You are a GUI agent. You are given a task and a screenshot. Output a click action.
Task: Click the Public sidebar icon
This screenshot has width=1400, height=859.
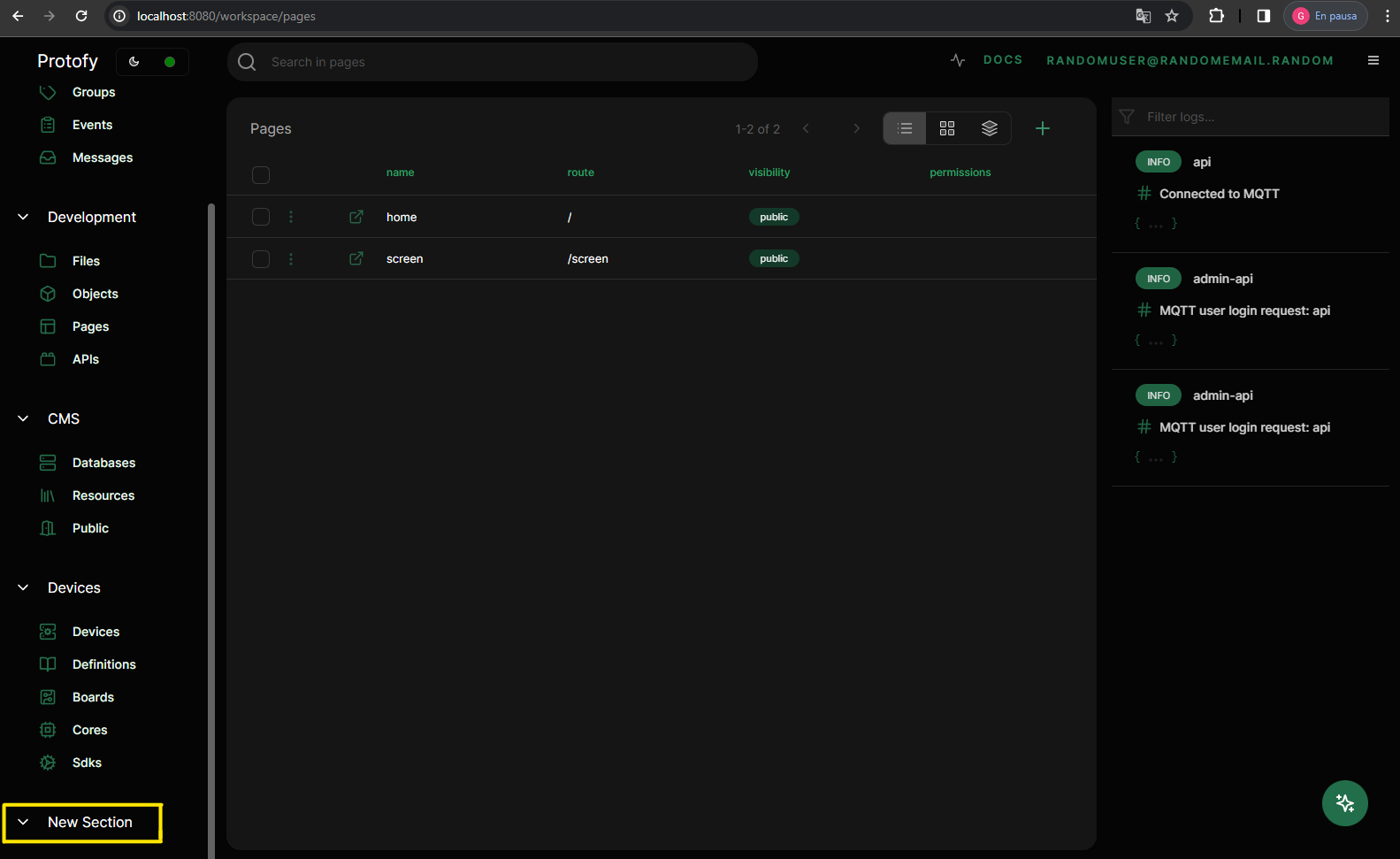coord(48,528)
